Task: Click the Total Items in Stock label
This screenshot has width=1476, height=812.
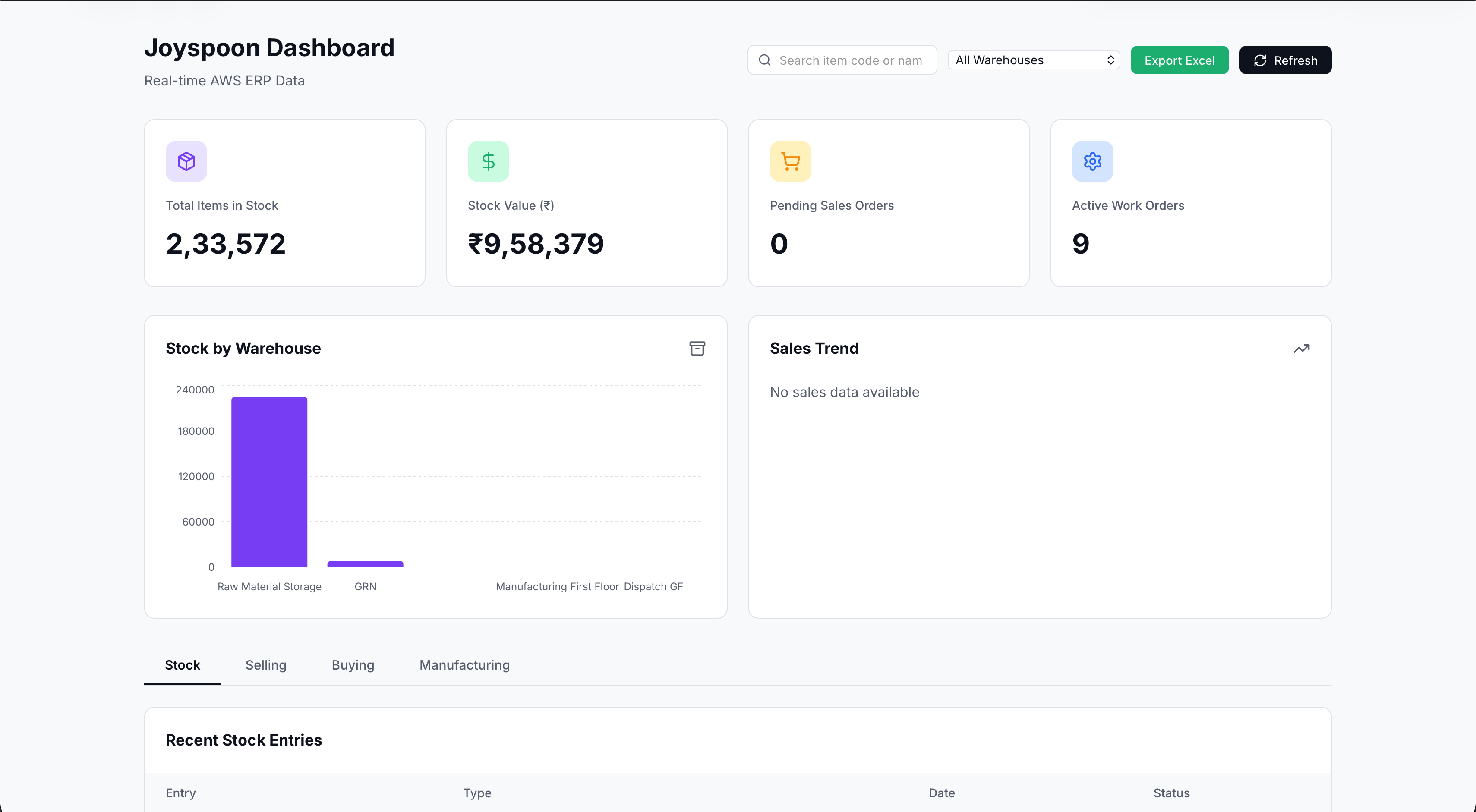Action: click(222, 205)
